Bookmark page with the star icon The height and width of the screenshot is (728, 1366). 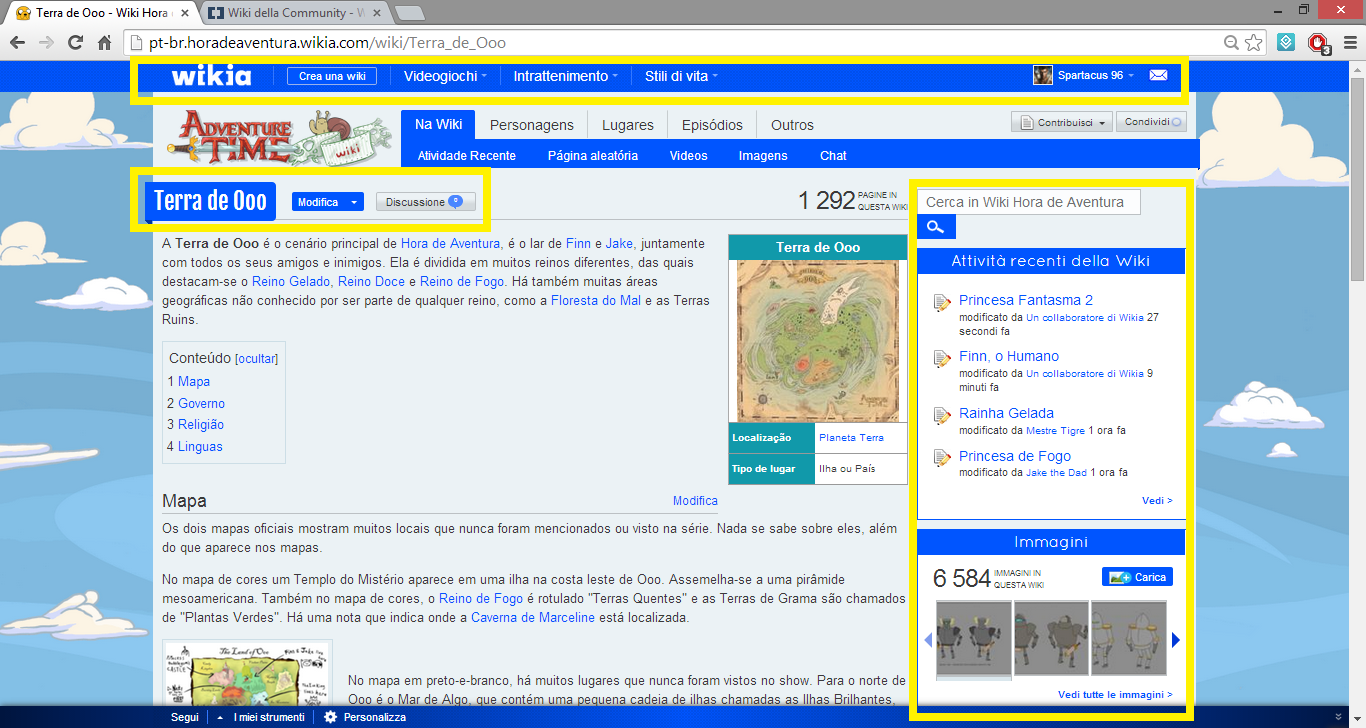1254,43
